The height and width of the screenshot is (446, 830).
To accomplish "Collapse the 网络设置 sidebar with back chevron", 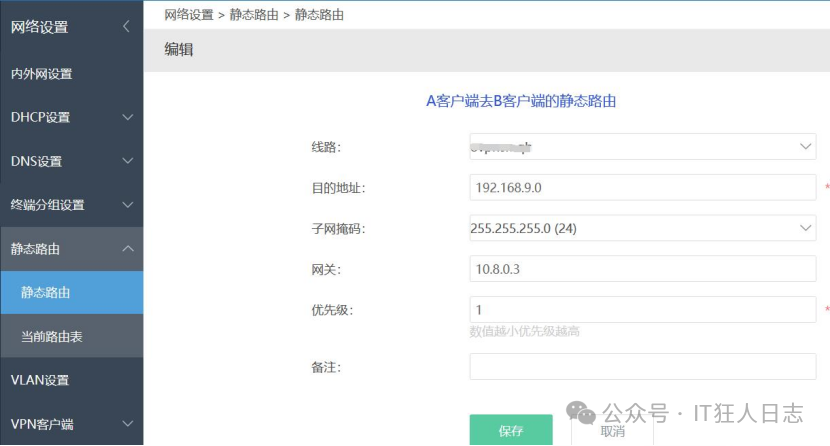I will coord(126,26).
